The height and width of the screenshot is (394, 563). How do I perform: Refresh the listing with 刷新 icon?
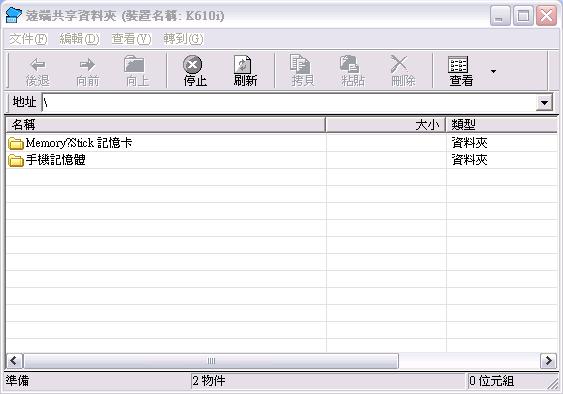[x=243, y=65]
